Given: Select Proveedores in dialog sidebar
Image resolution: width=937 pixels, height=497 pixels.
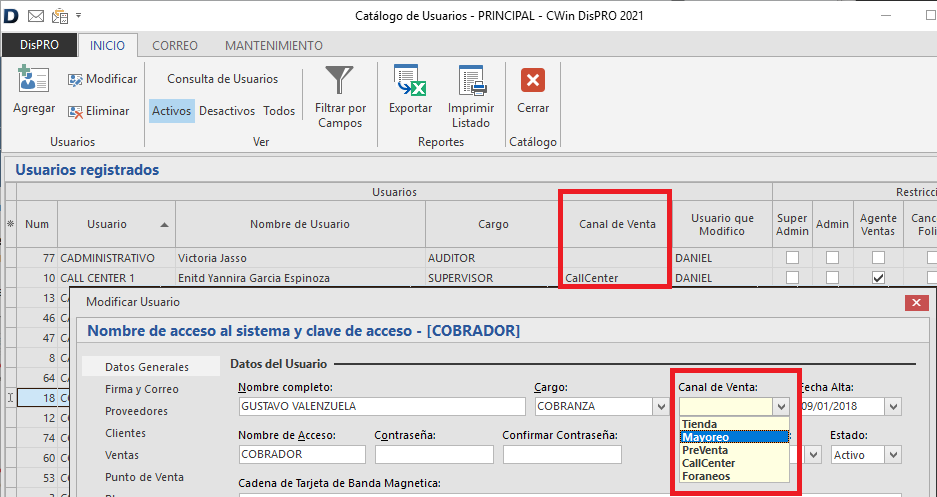Looking at the screenshot, I should coord(136,411).
